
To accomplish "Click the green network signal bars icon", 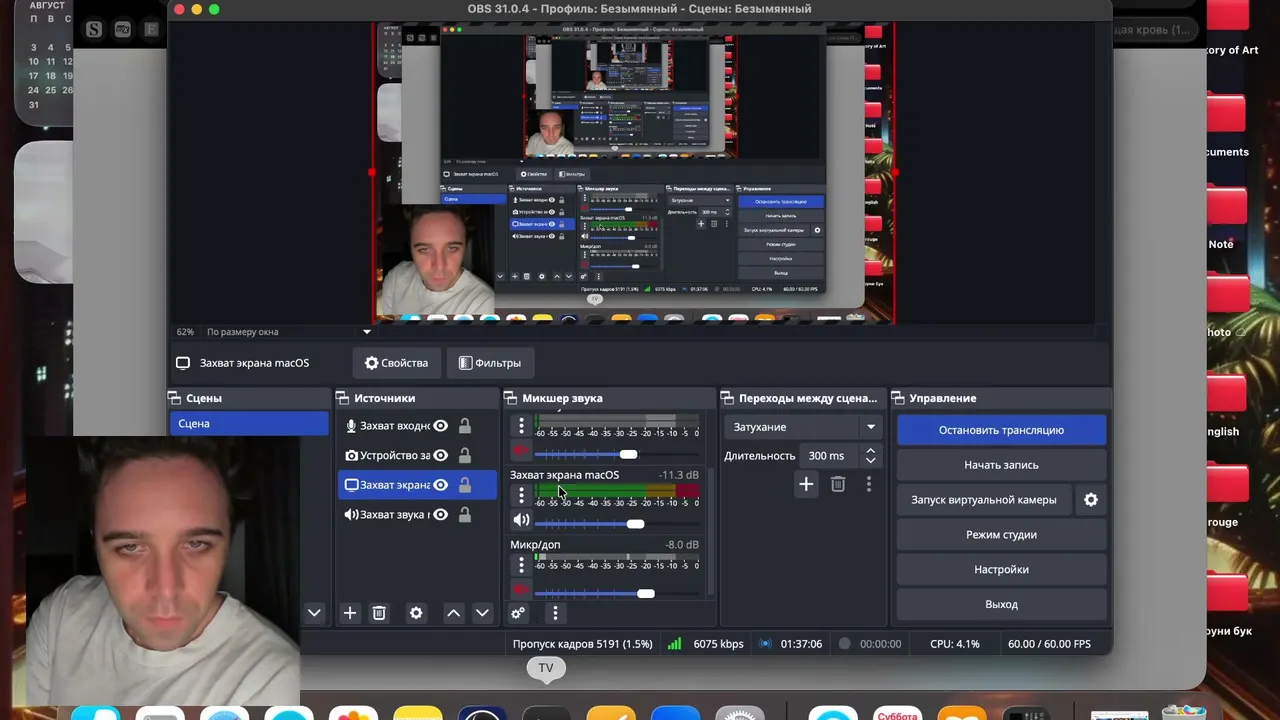I will coord(675,644).
